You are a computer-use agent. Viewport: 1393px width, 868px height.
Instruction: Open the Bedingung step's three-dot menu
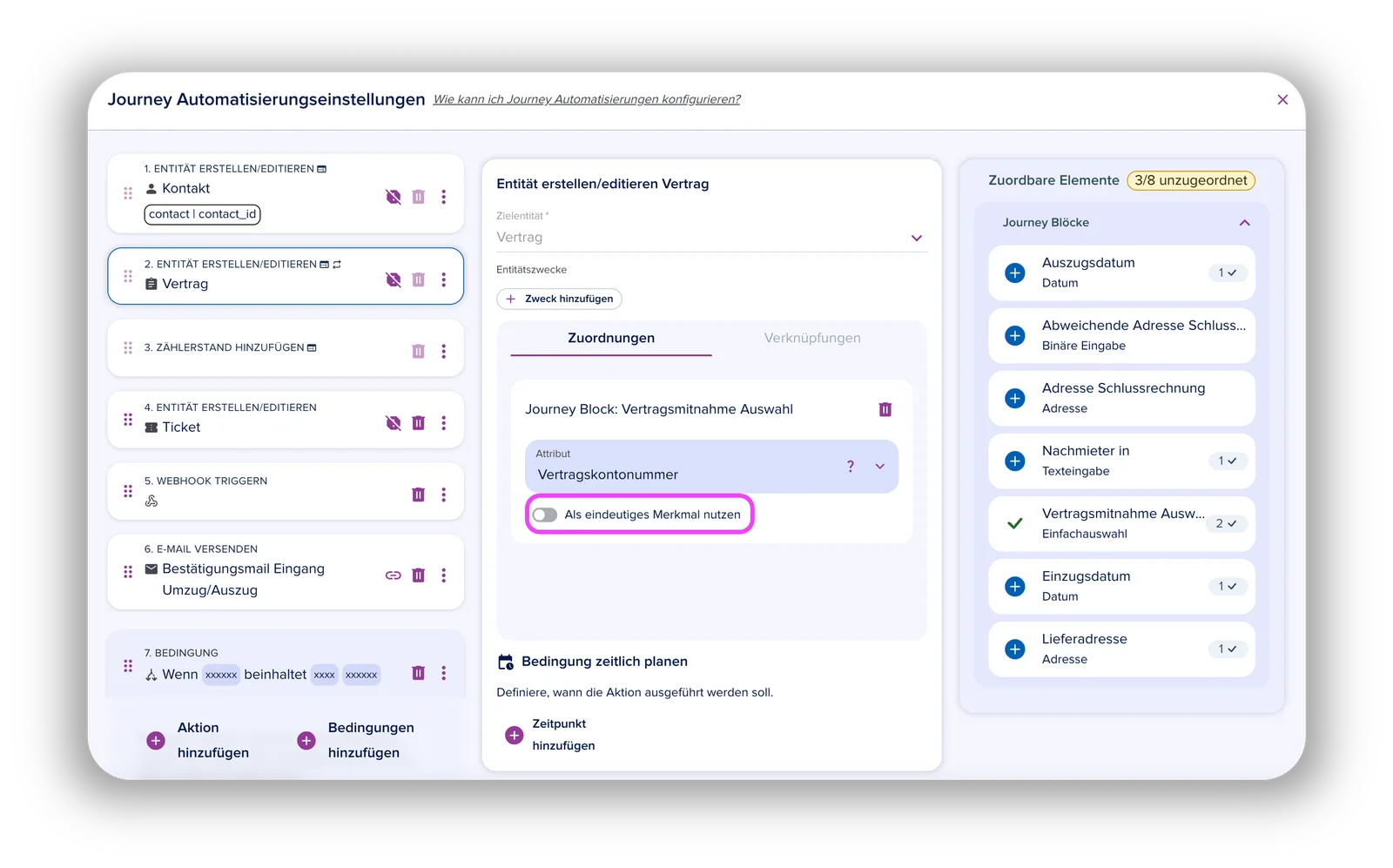coord(443,673)
